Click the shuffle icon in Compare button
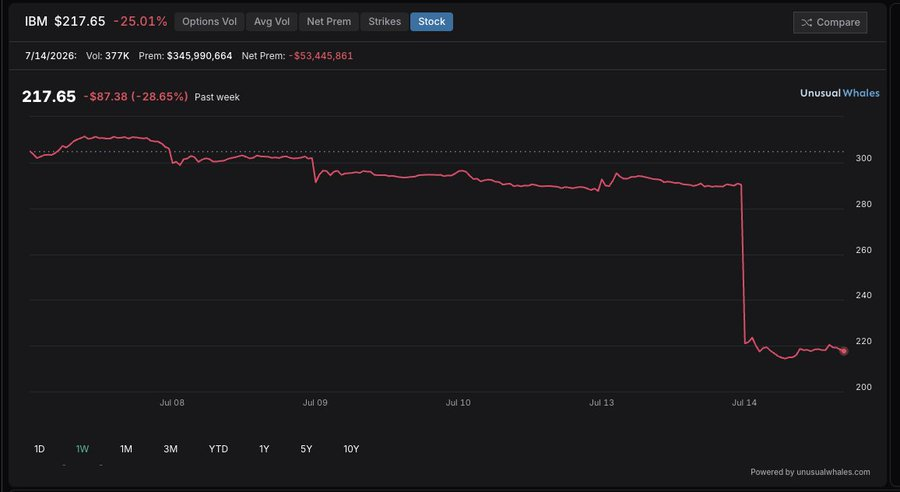The width and height of the screenshot is (900, 492). pos(806,22)
